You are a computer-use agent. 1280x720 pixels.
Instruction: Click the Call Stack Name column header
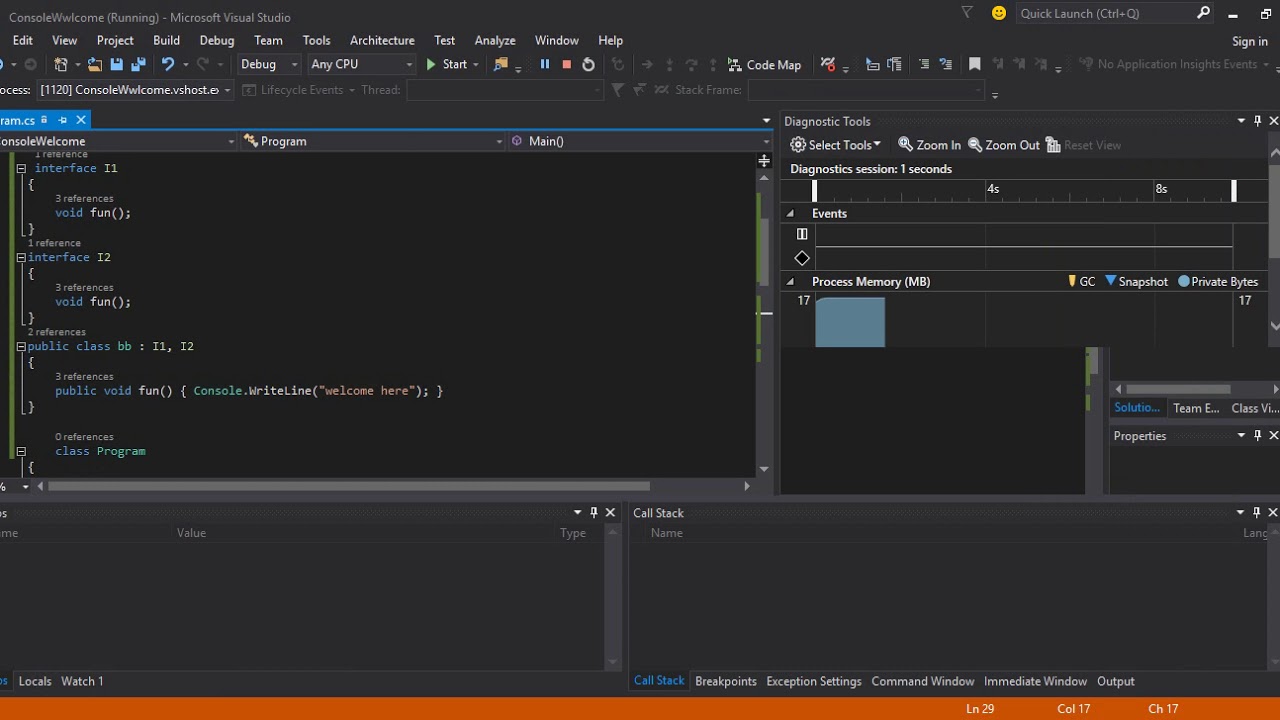pyautogui.click(x=667, y=533)
